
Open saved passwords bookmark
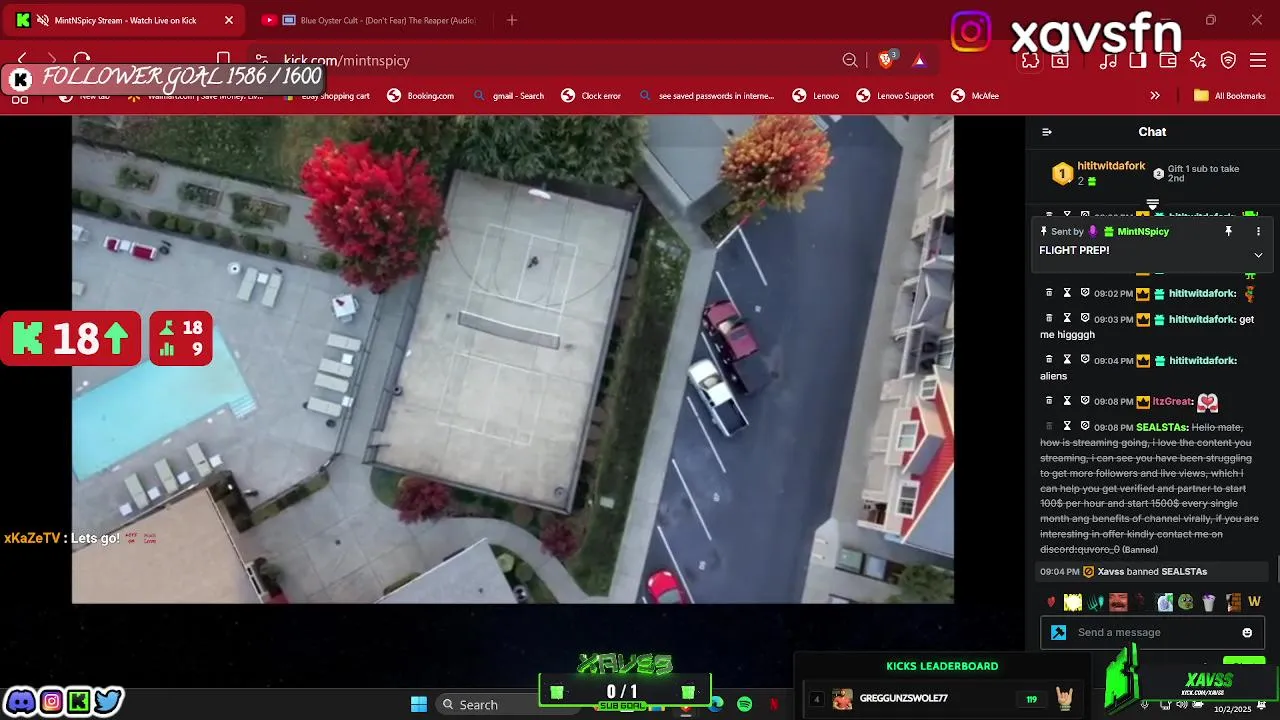coord(706,96)
